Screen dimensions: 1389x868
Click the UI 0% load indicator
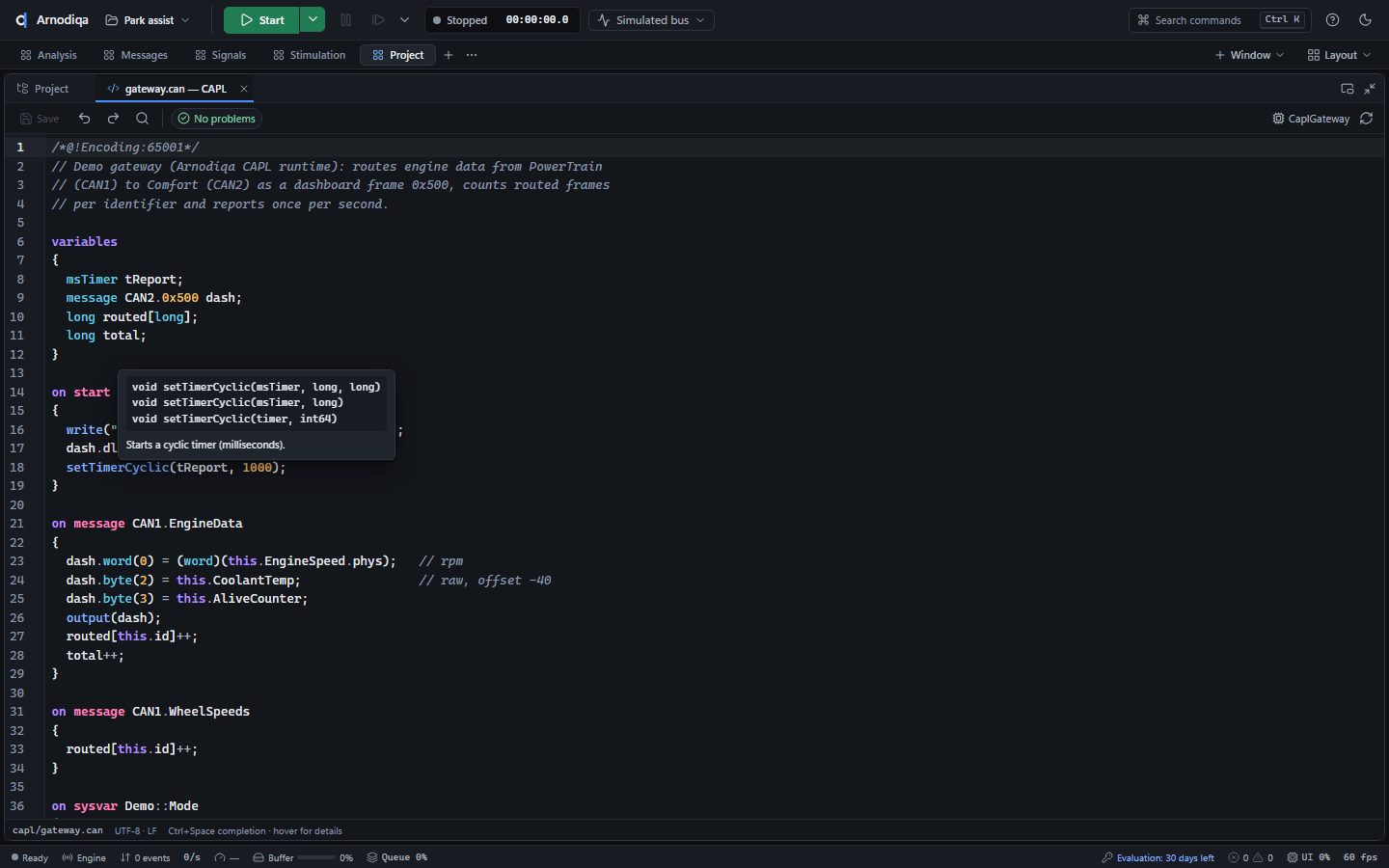coord(1308,857)
